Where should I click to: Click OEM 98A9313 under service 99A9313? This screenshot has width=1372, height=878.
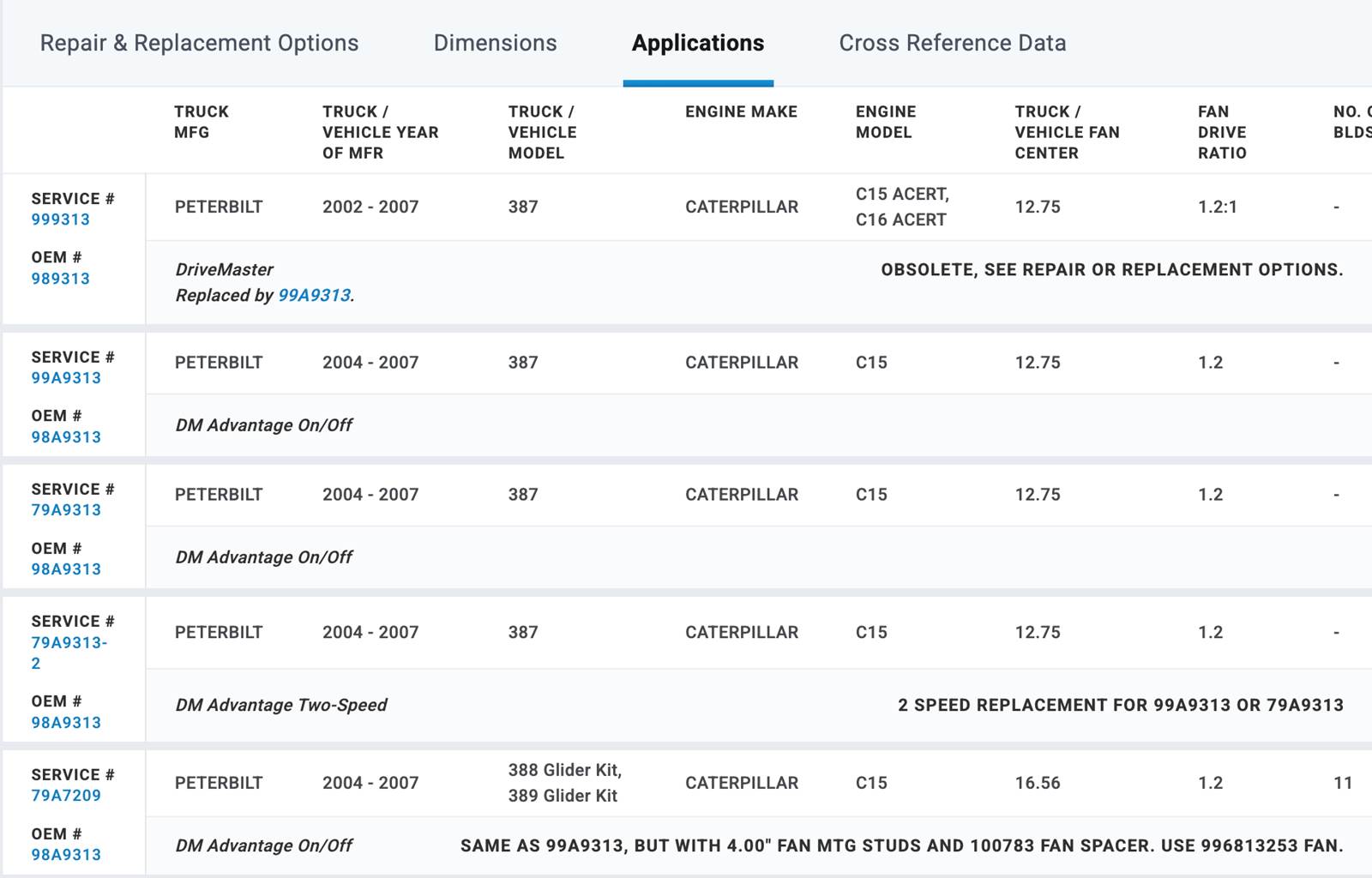tap(66, 437)
